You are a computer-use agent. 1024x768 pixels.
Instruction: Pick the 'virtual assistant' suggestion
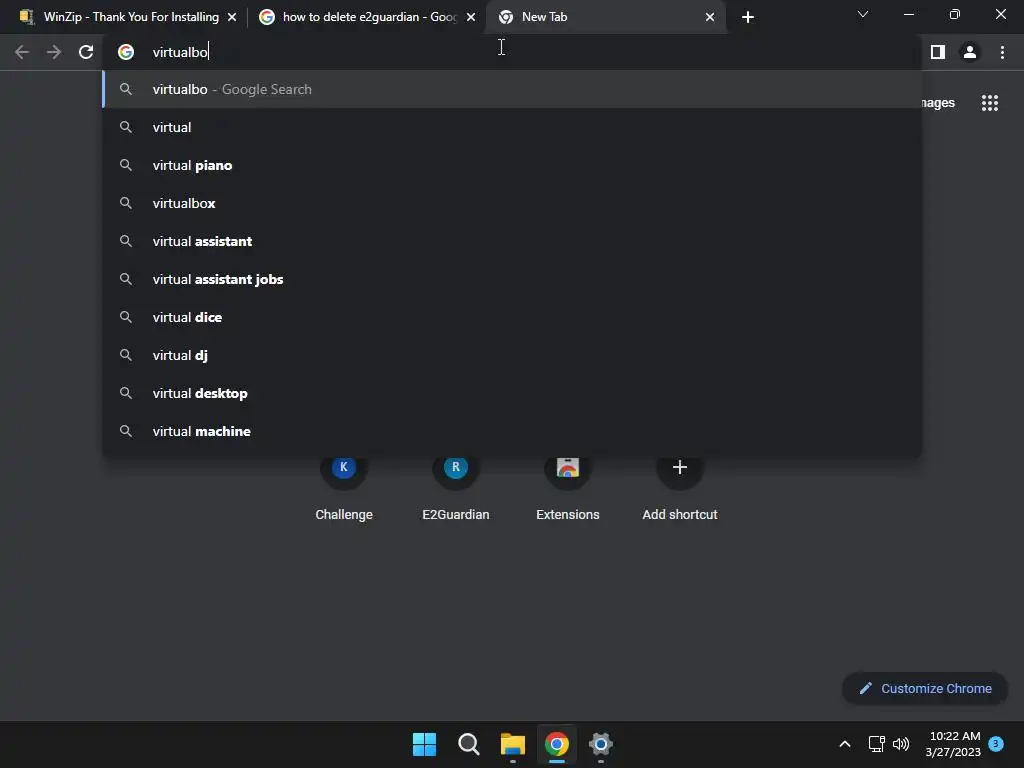click(512, 241)
